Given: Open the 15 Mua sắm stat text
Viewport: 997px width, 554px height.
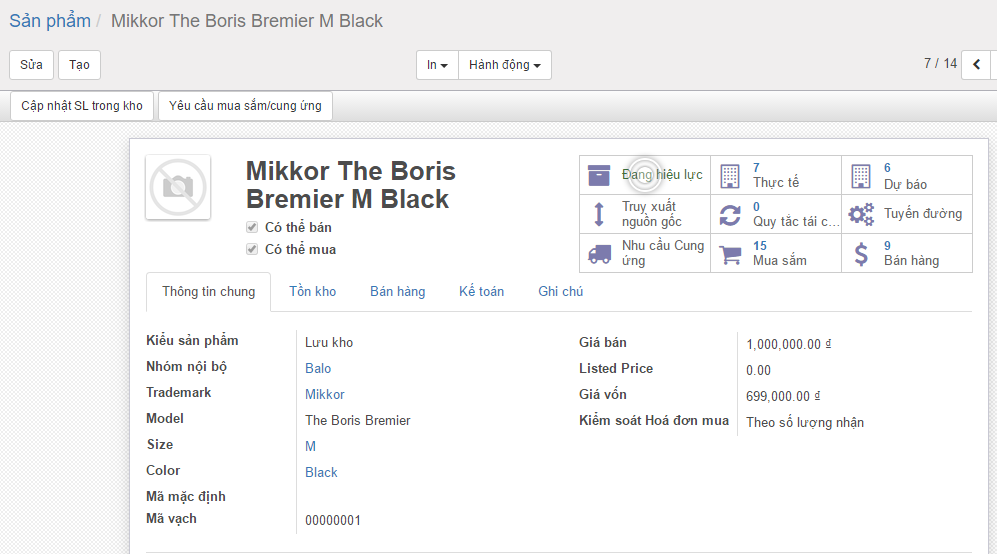Looking at the screenshot, I should click(x=780, y=253).
